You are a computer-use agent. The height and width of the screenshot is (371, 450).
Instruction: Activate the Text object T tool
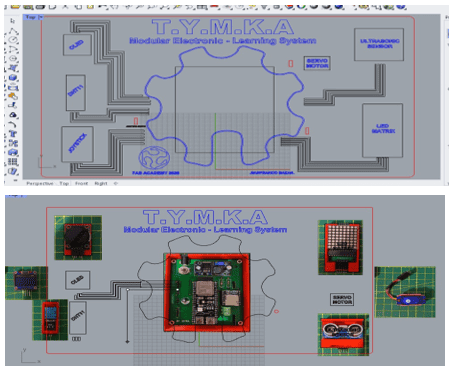click(x=13, y=134)
